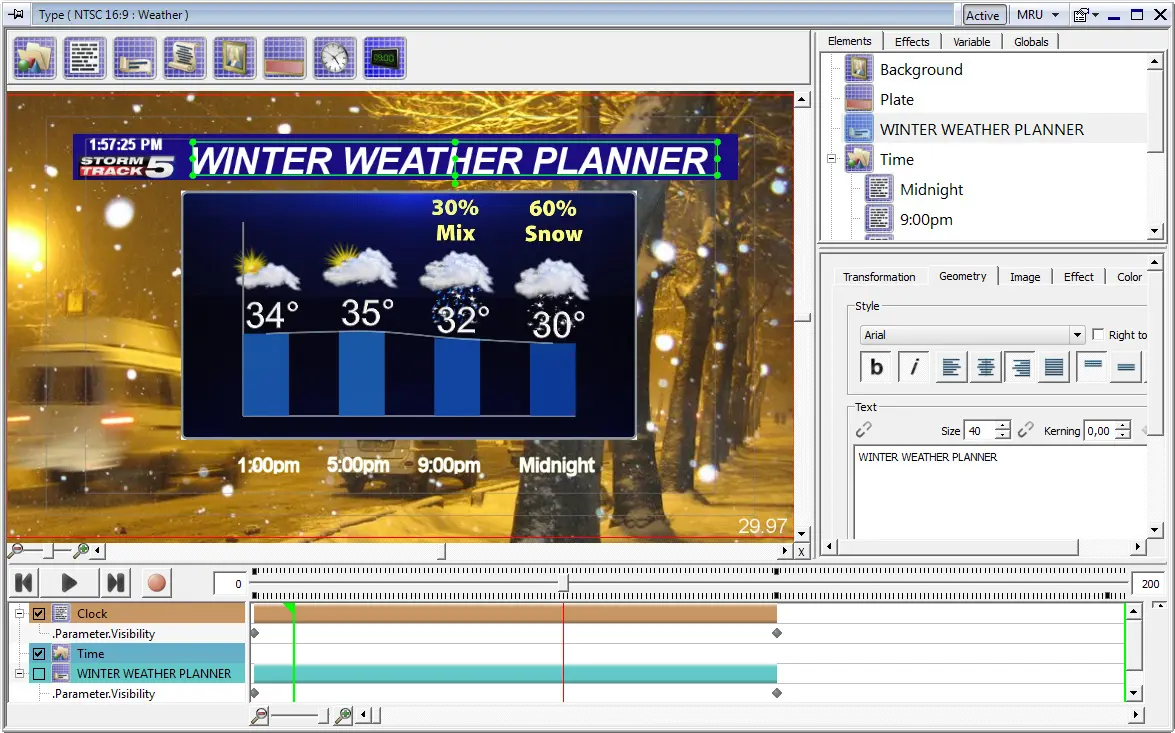Select the digital clock creation tool
The height and width of the screenshot is (733, 1175).
(x=385, y=57)
